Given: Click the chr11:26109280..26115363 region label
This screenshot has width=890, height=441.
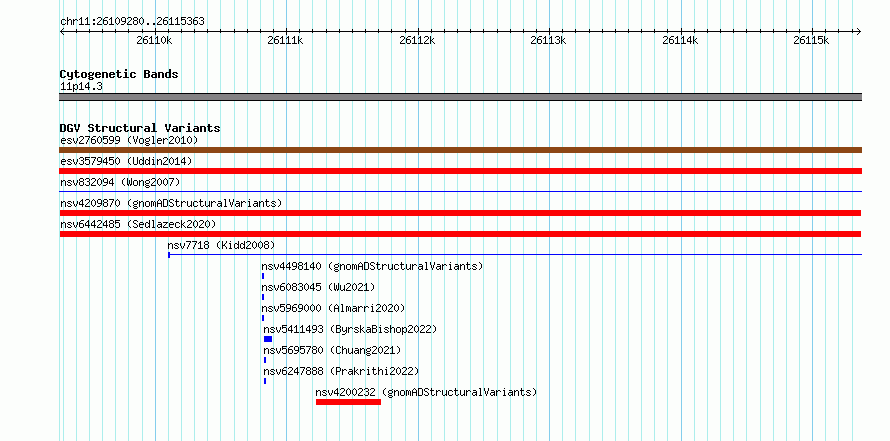Looking at the screenshot, I should click(132, 22).
